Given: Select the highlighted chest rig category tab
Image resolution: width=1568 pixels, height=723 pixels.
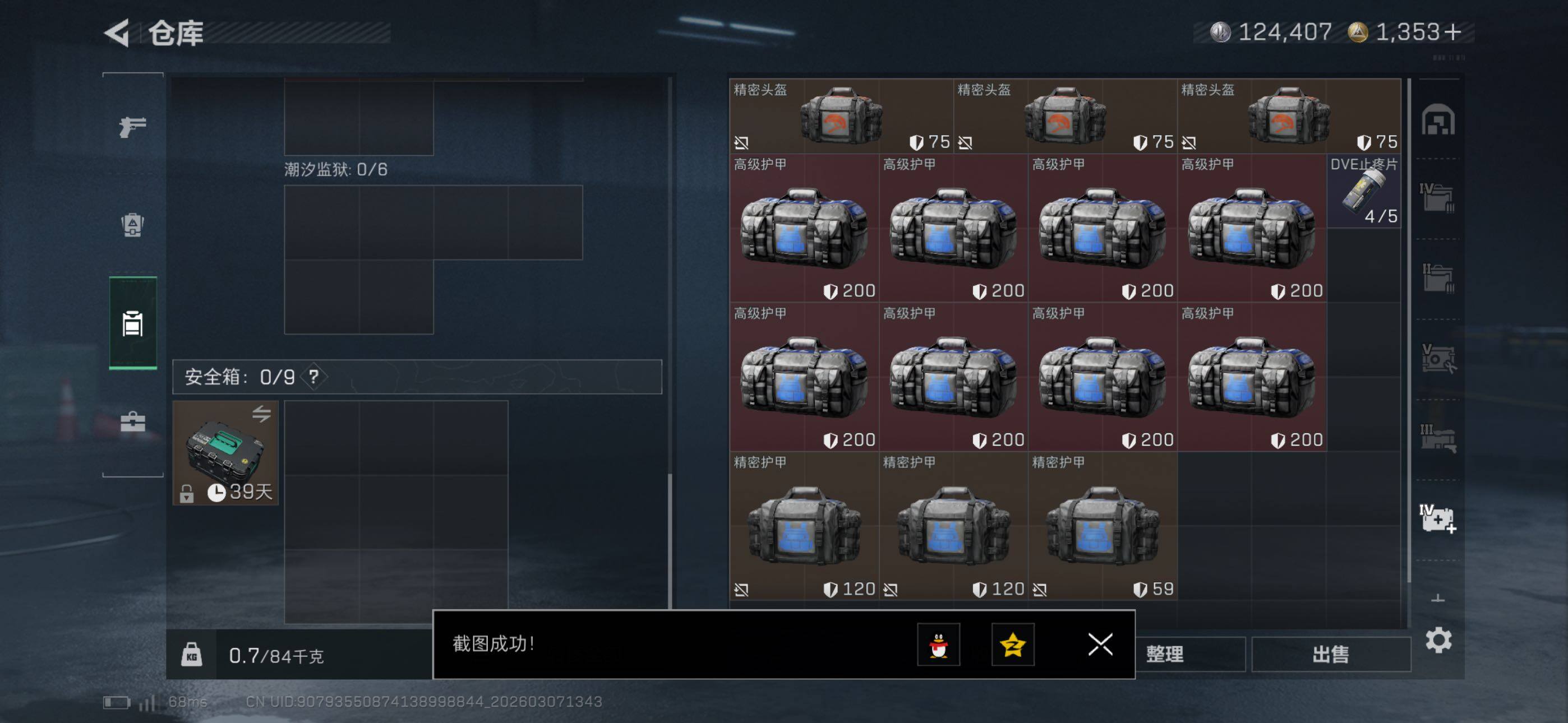Looking at the screenshot, I should coord(133,323).
